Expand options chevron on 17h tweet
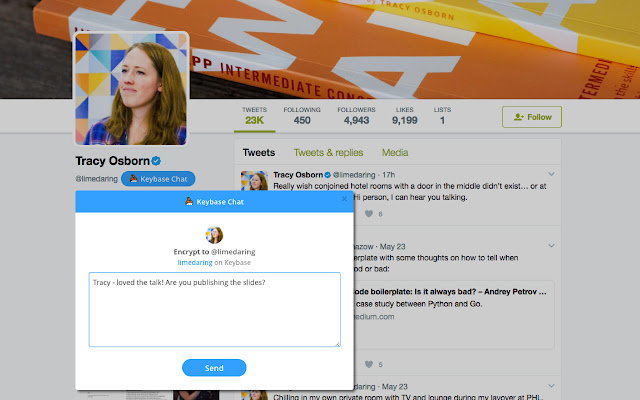This screenshot has width=640, height=400. [551, 174]
